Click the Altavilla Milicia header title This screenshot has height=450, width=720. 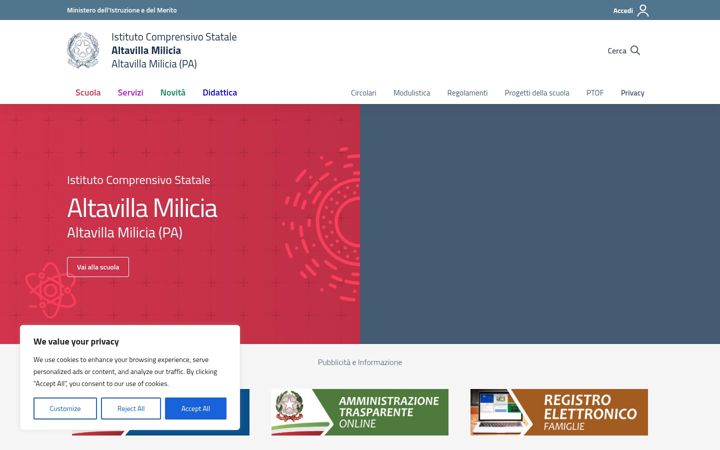pyautogui.click(x=146, y=50)
